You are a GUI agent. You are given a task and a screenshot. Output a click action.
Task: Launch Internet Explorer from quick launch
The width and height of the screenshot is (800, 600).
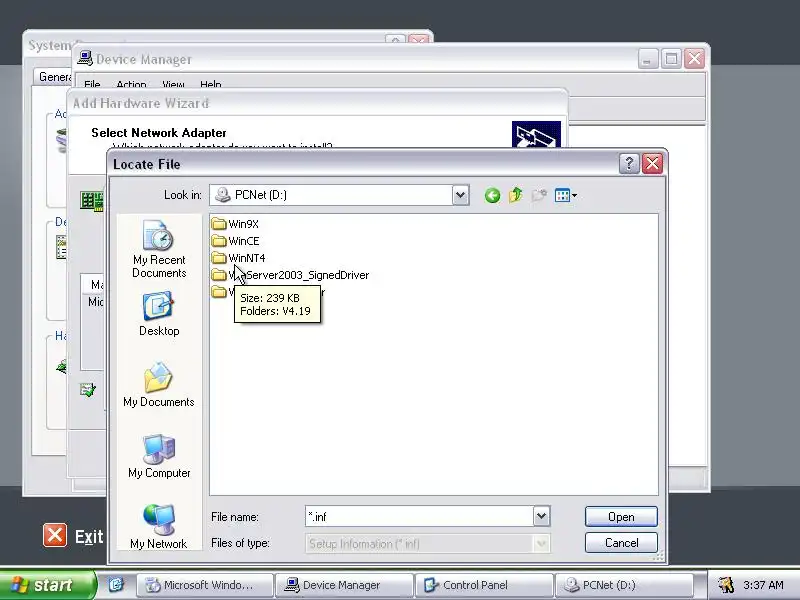click(x=116, y=585)
